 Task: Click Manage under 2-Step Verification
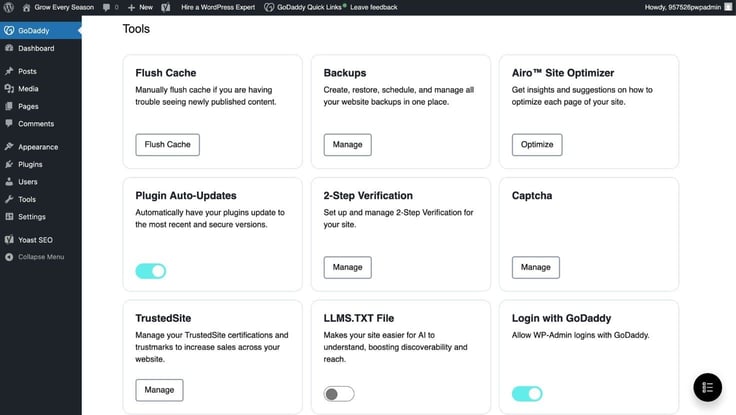coord(347,267)
